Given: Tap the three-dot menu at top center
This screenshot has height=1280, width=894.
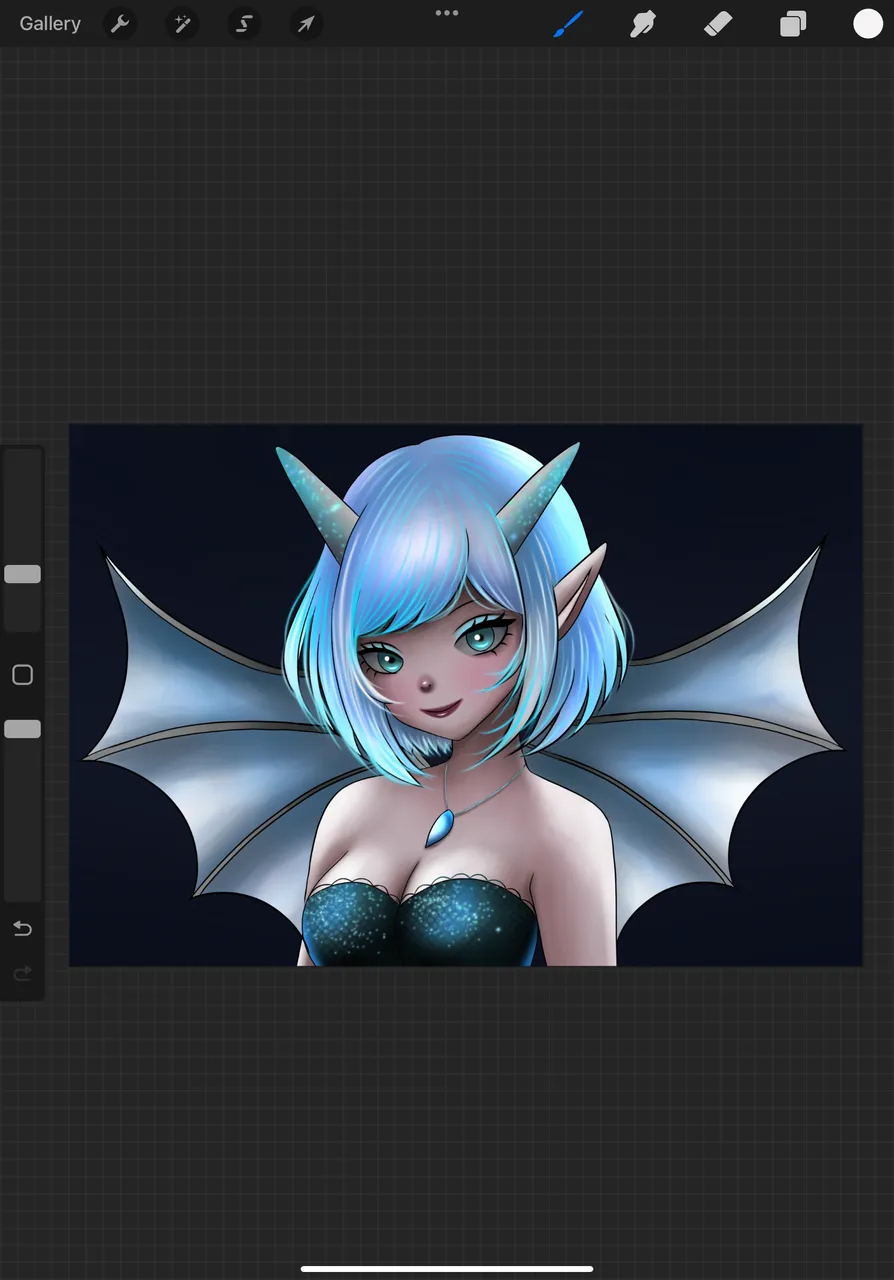Looking at the screenshot, I should click(447, 13).
